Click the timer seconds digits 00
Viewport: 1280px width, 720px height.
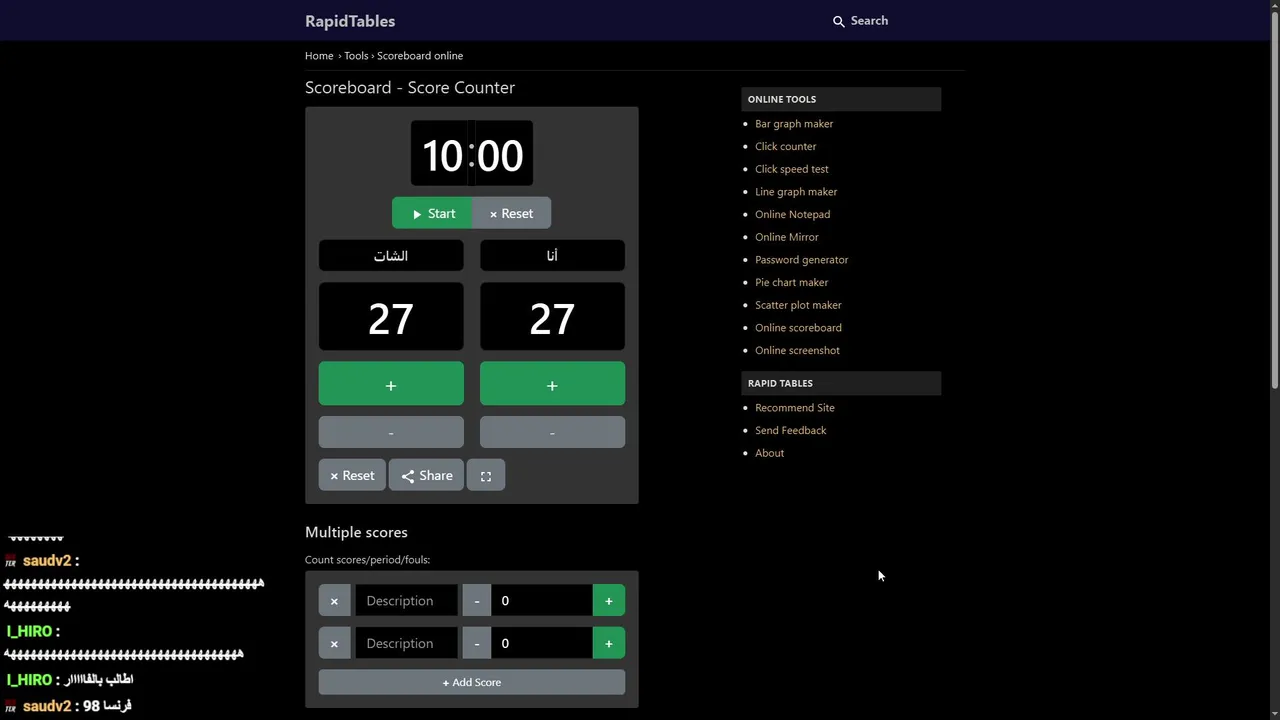tap(499, 155)
